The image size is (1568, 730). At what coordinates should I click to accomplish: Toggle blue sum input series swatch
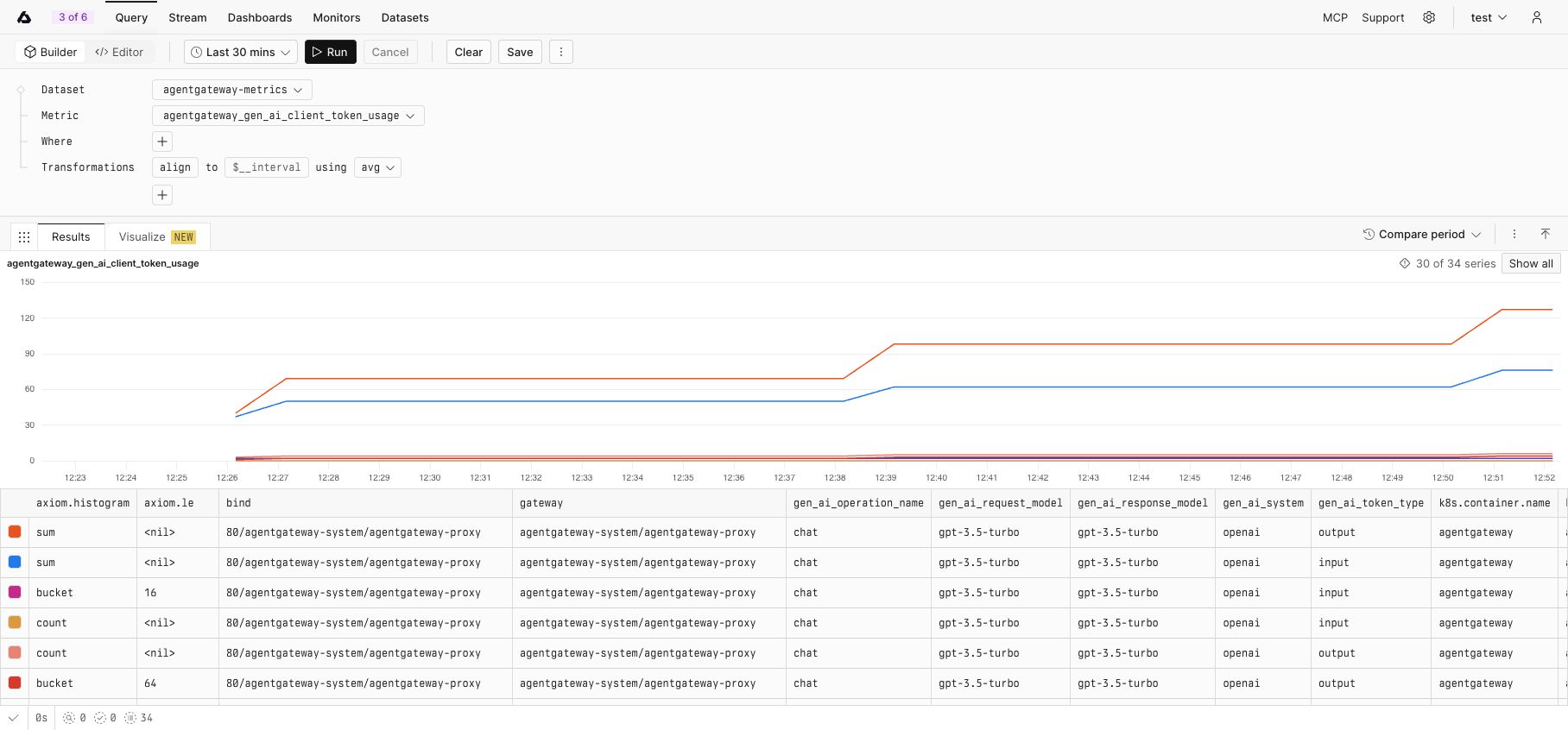click(15, 563)
